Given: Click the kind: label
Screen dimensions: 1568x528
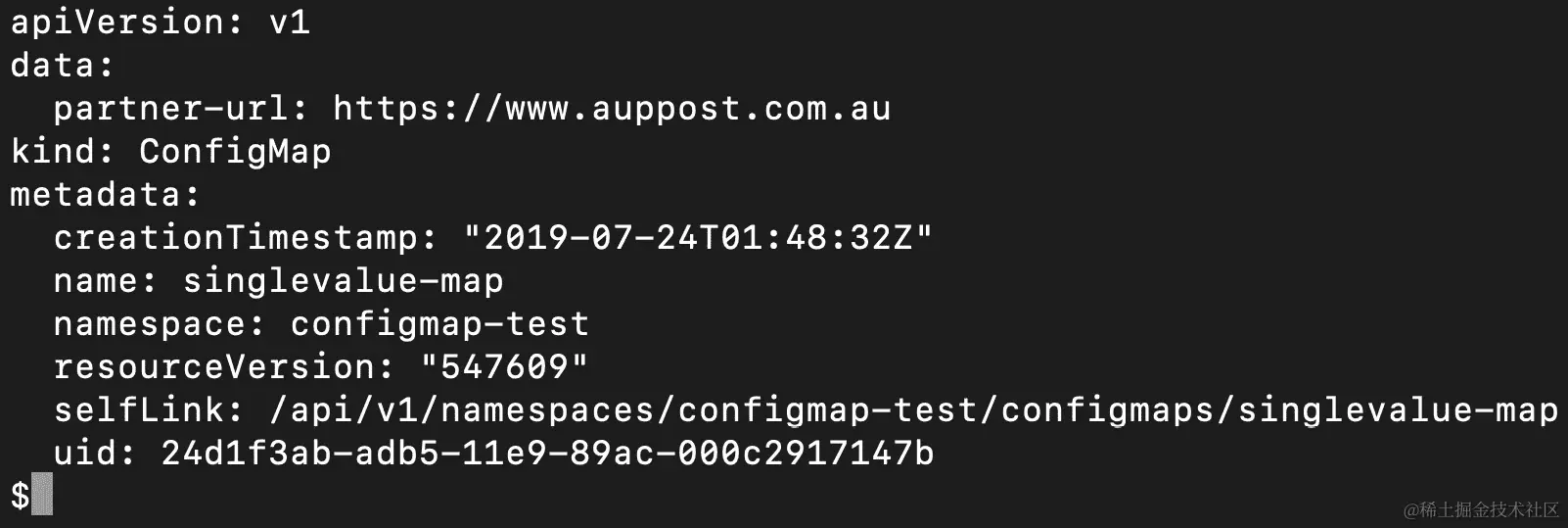Looking at the screenshot, I should 63,151.
